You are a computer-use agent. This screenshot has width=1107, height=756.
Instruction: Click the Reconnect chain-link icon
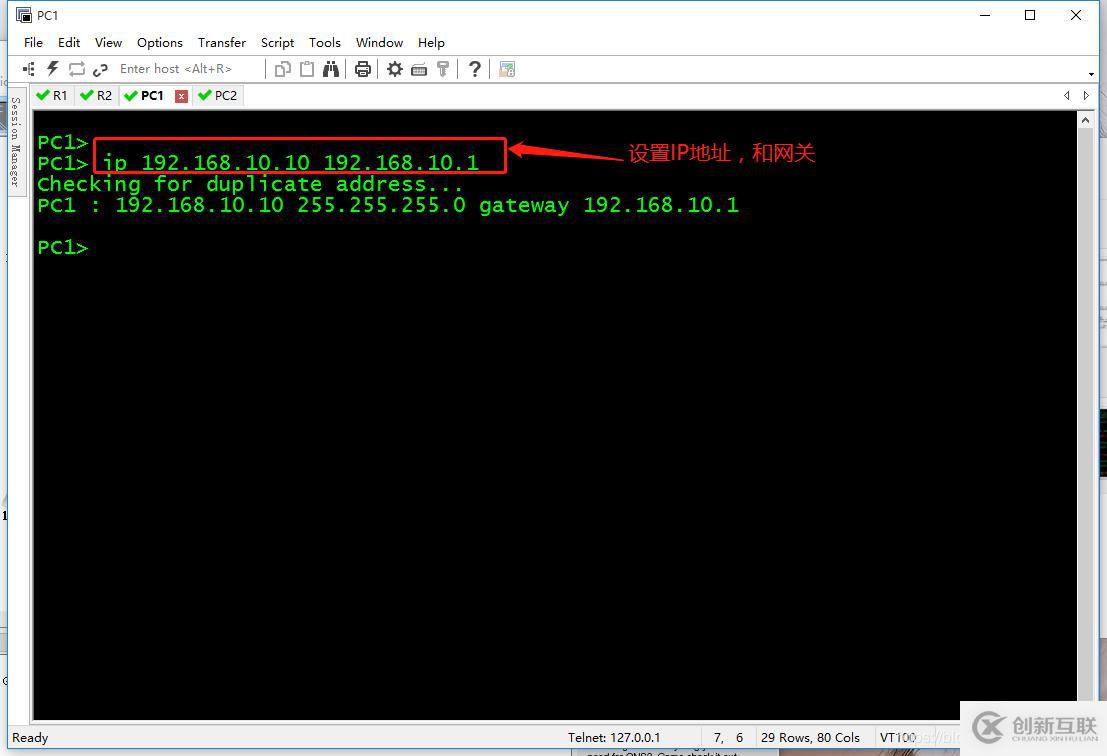point(100,68)
